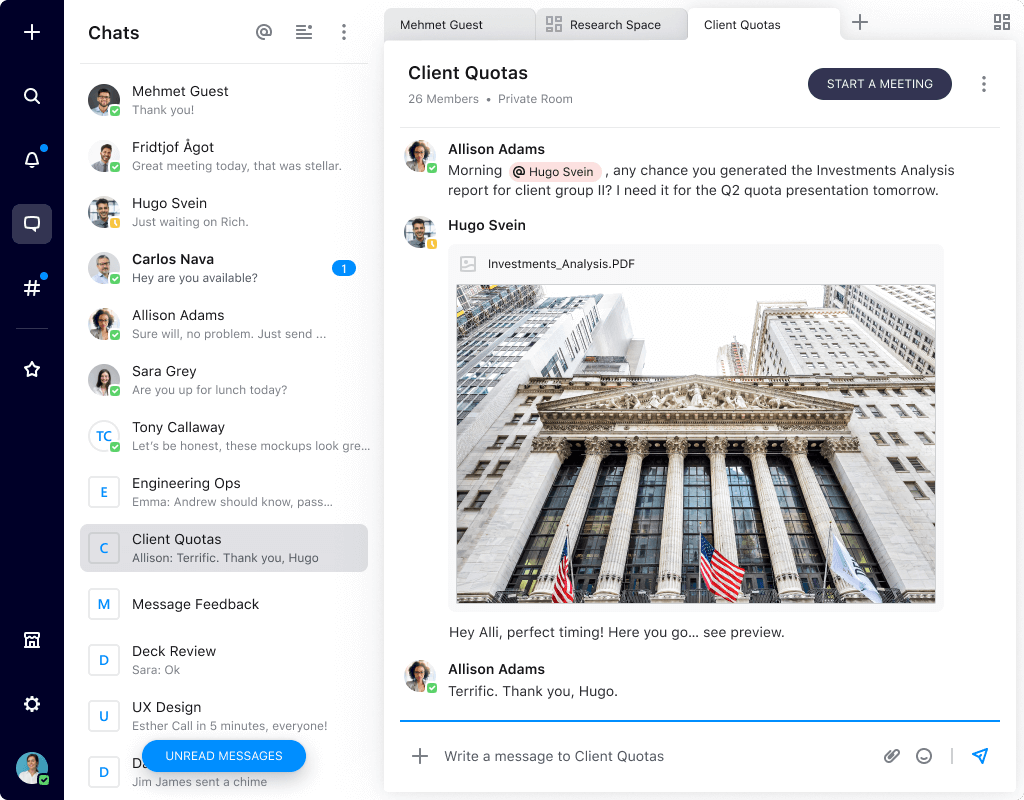
Task: Click the file icon beside Investments_Analysis.PDF
Action: pos(468,264)
